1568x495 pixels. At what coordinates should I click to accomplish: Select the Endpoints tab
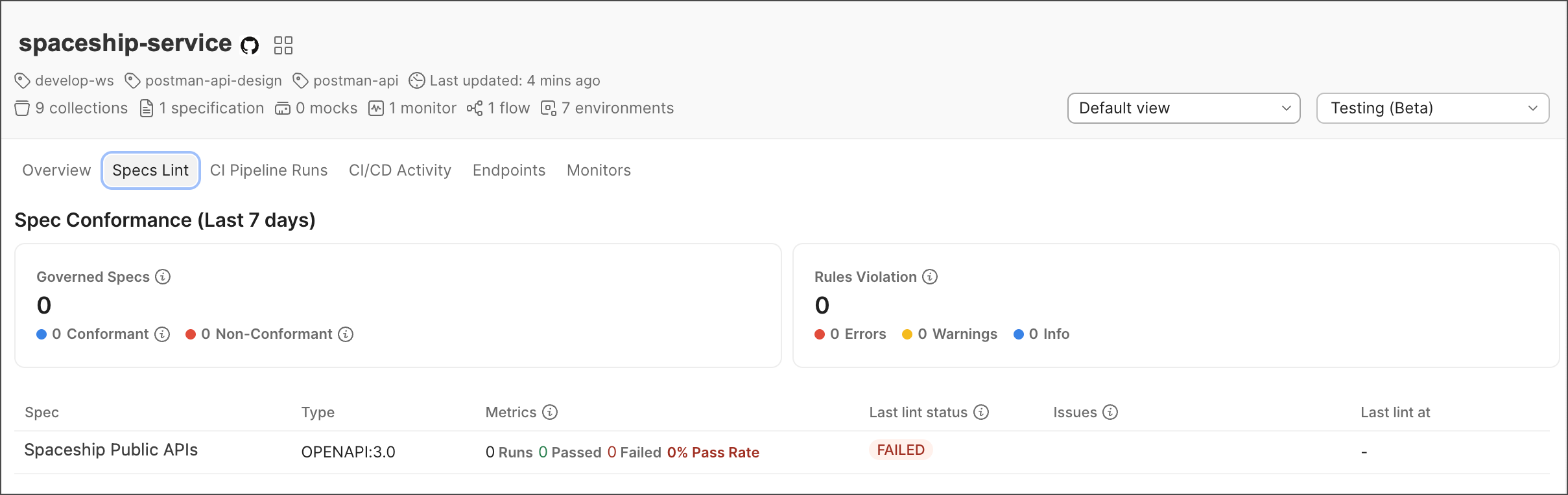(x=509, y=170)
